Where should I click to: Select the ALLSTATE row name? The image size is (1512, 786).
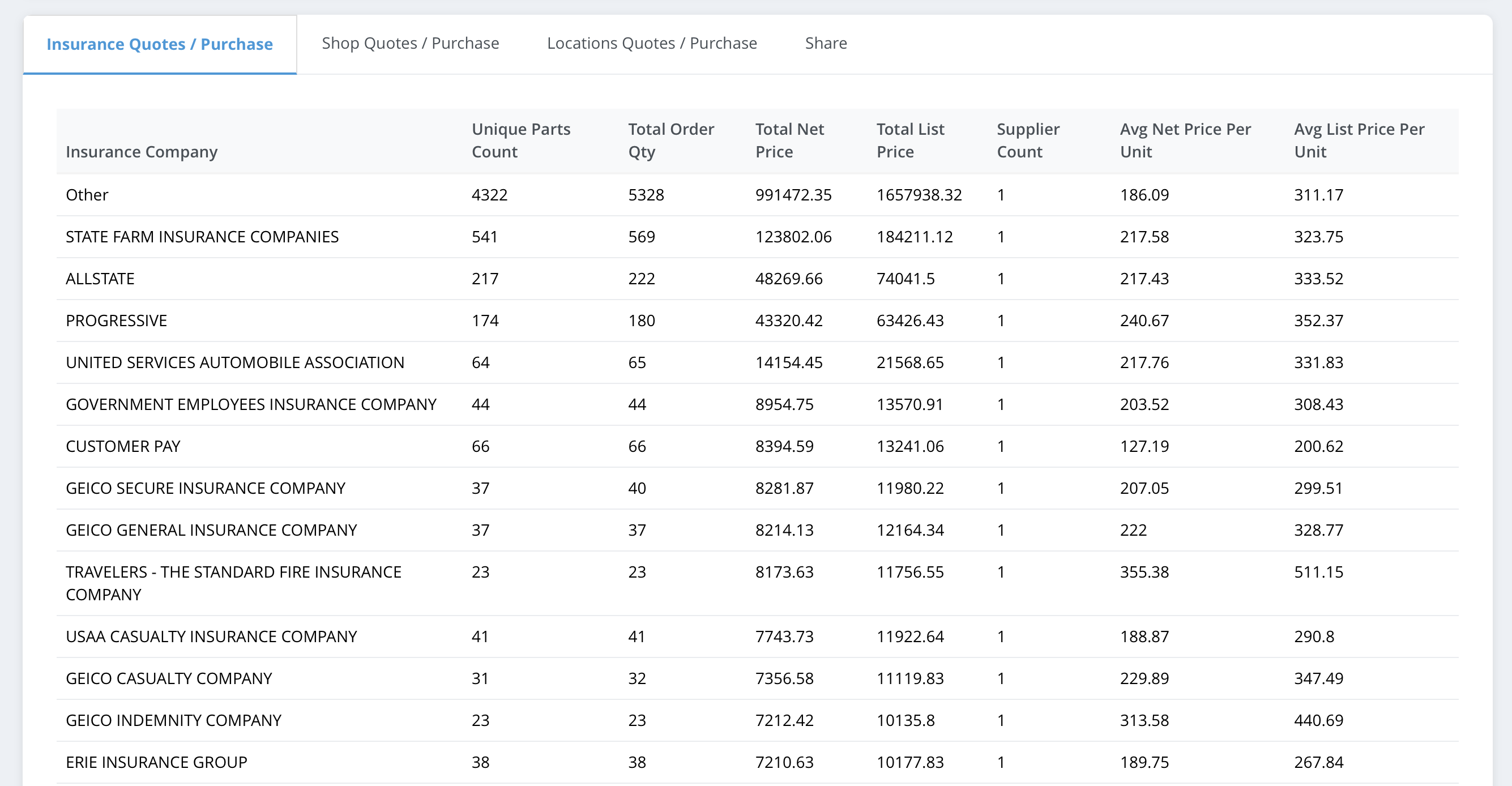pyautogui.click(x=100, y=278)
